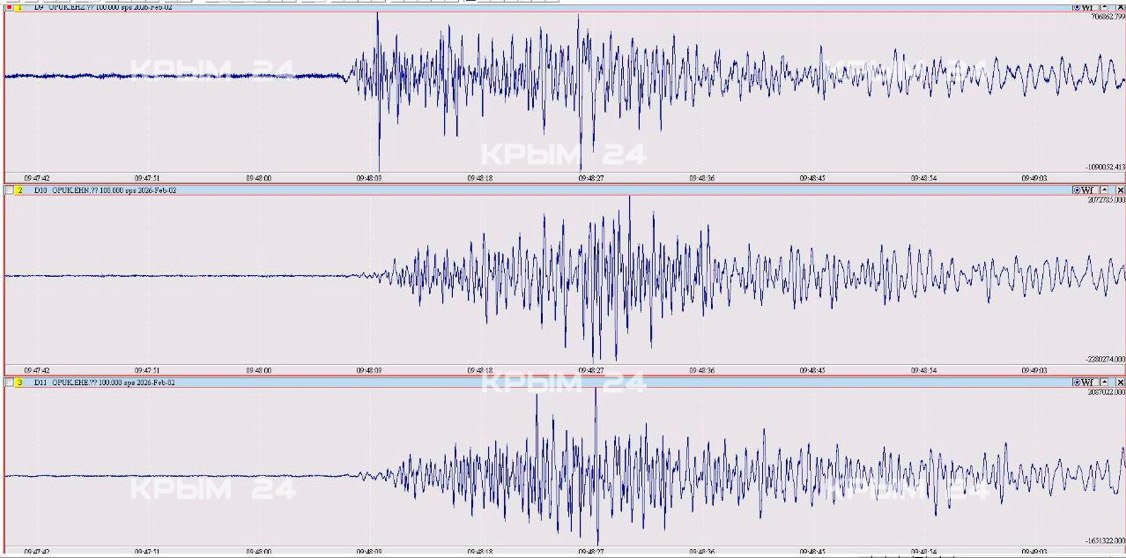
Task: Tick the checkbox for trace 2 OPUK.EHN
Action: [8, 189]
